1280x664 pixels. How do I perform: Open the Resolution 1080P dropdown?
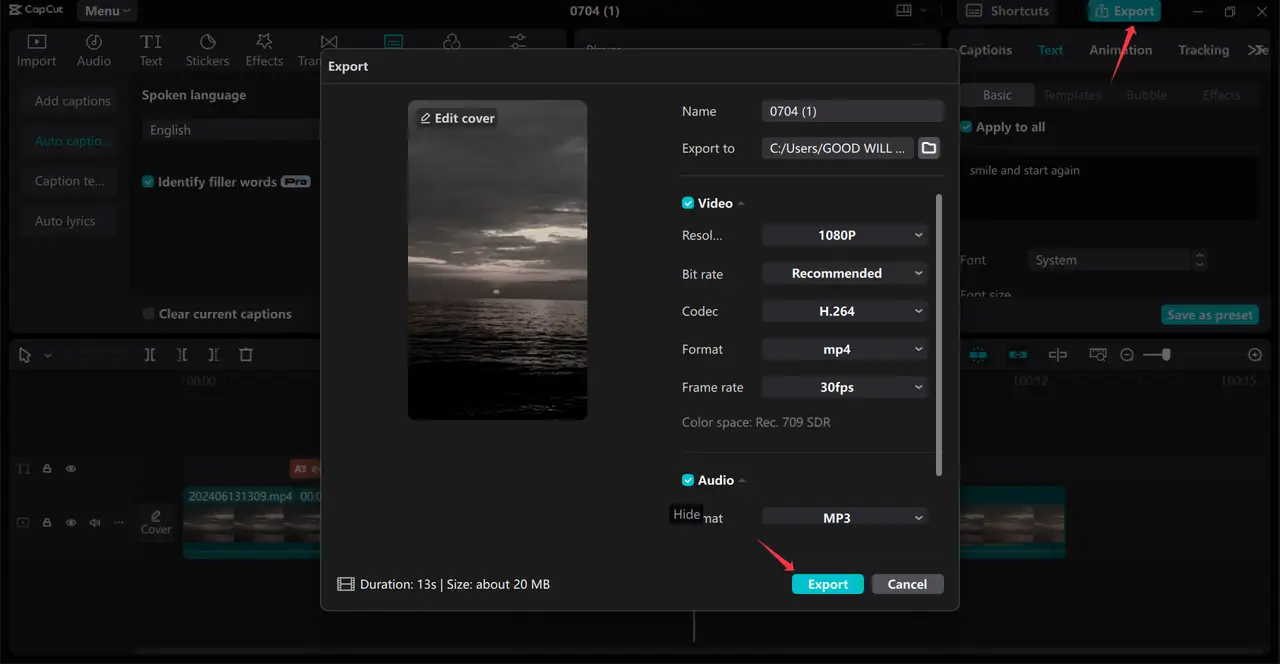pyautogui.click(x=845, y=235)
